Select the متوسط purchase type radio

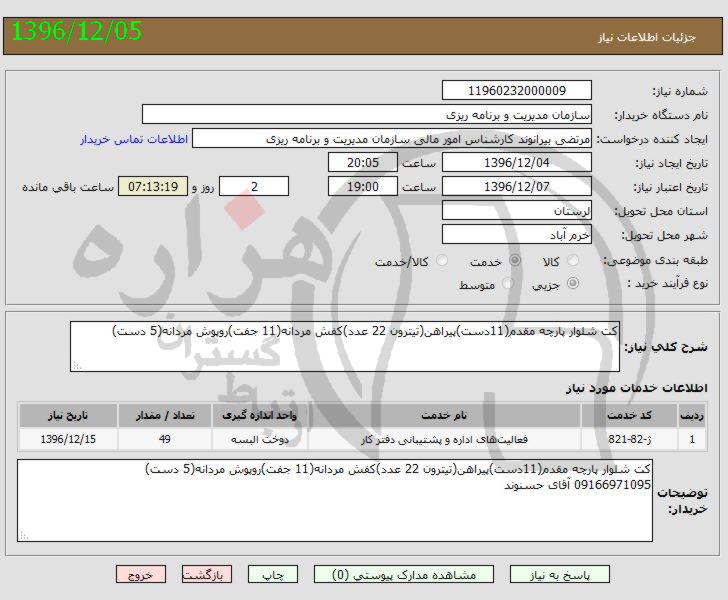point(507,283)
